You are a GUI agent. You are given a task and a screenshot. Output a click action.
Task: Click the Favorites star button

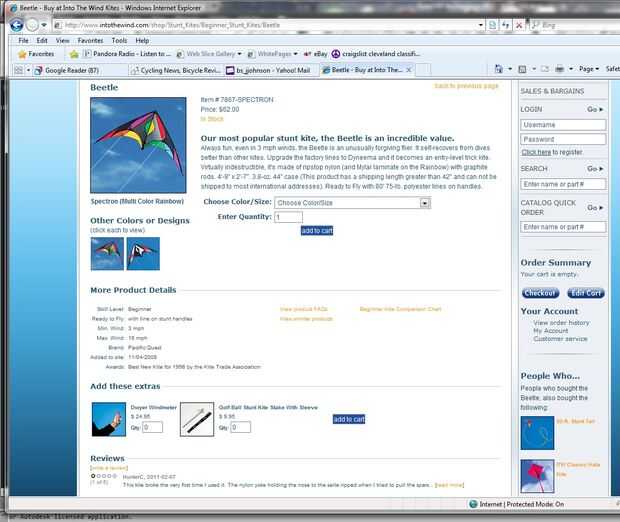click(36, 54)
